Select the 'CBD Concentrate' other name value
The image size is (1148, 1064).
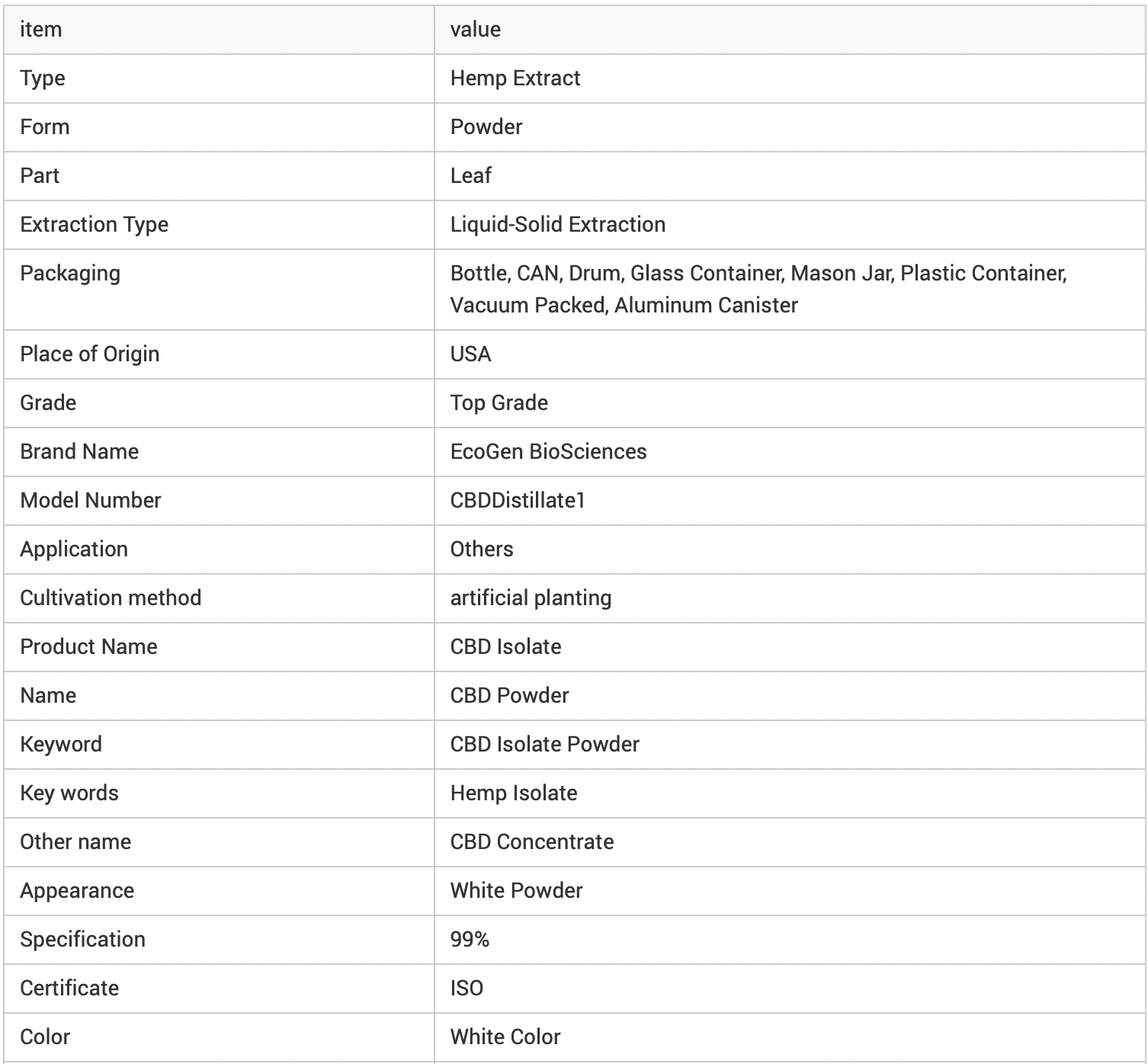pyautogui.click(x=532, y=842)
